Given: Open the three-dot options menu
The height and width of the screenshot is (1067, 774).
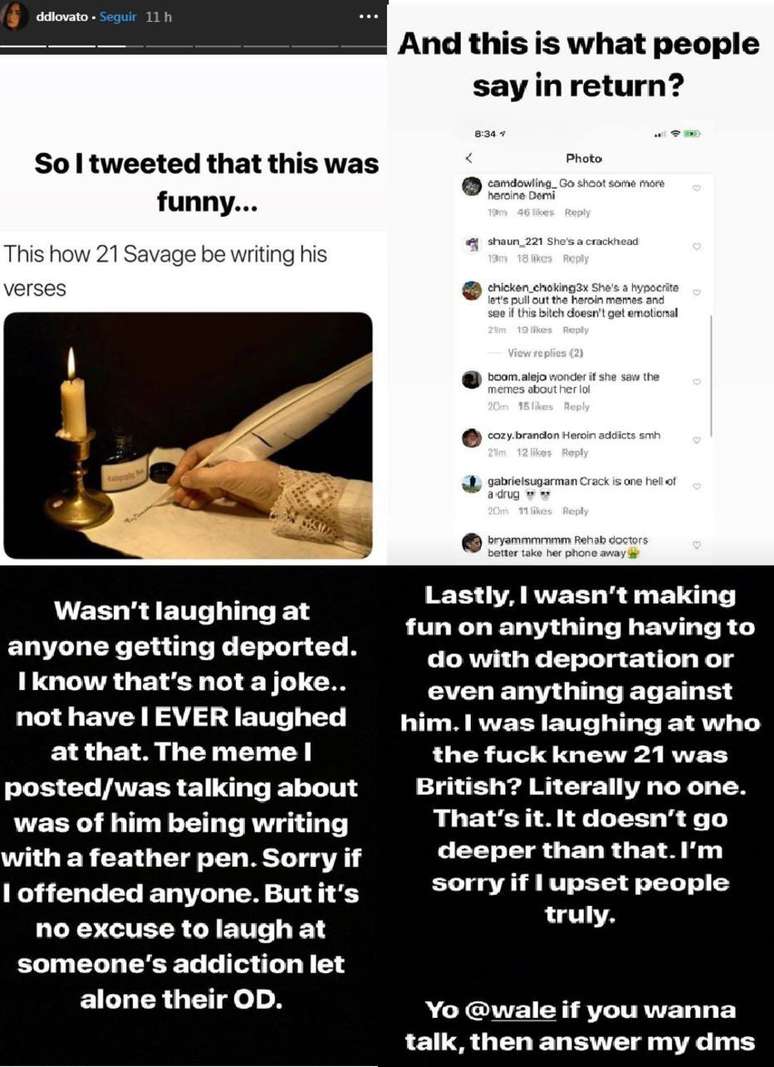Looking at the screenshot, I should pyautogui.click(x=368, y=16).
